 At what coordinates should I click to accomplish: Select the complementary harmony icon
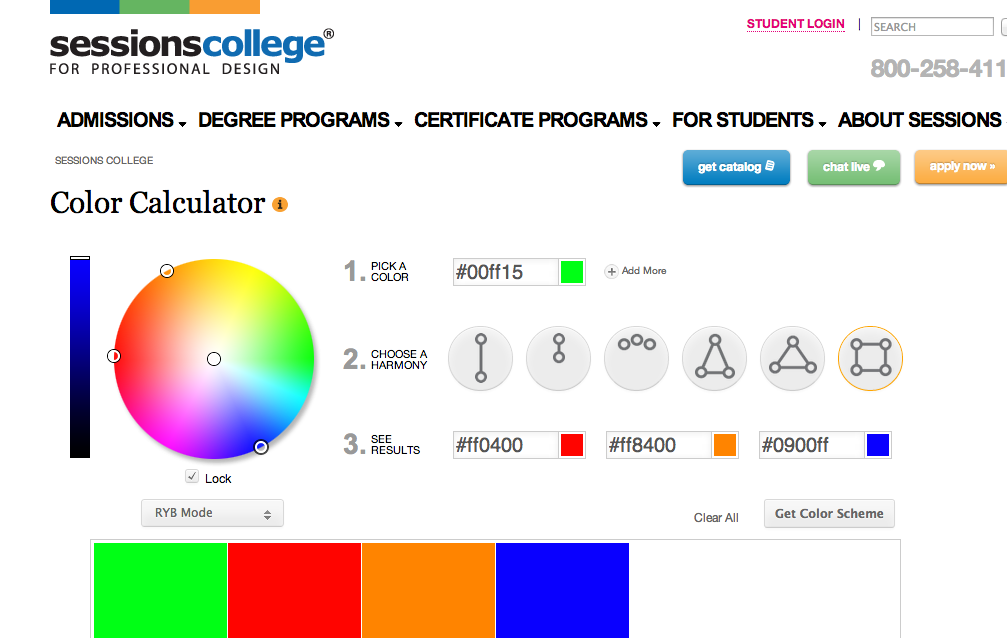coord(480,357)
